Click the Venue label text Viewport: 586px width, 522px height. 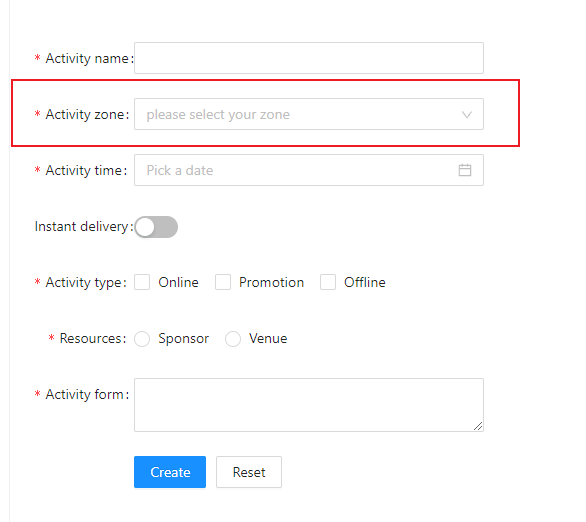268,339
